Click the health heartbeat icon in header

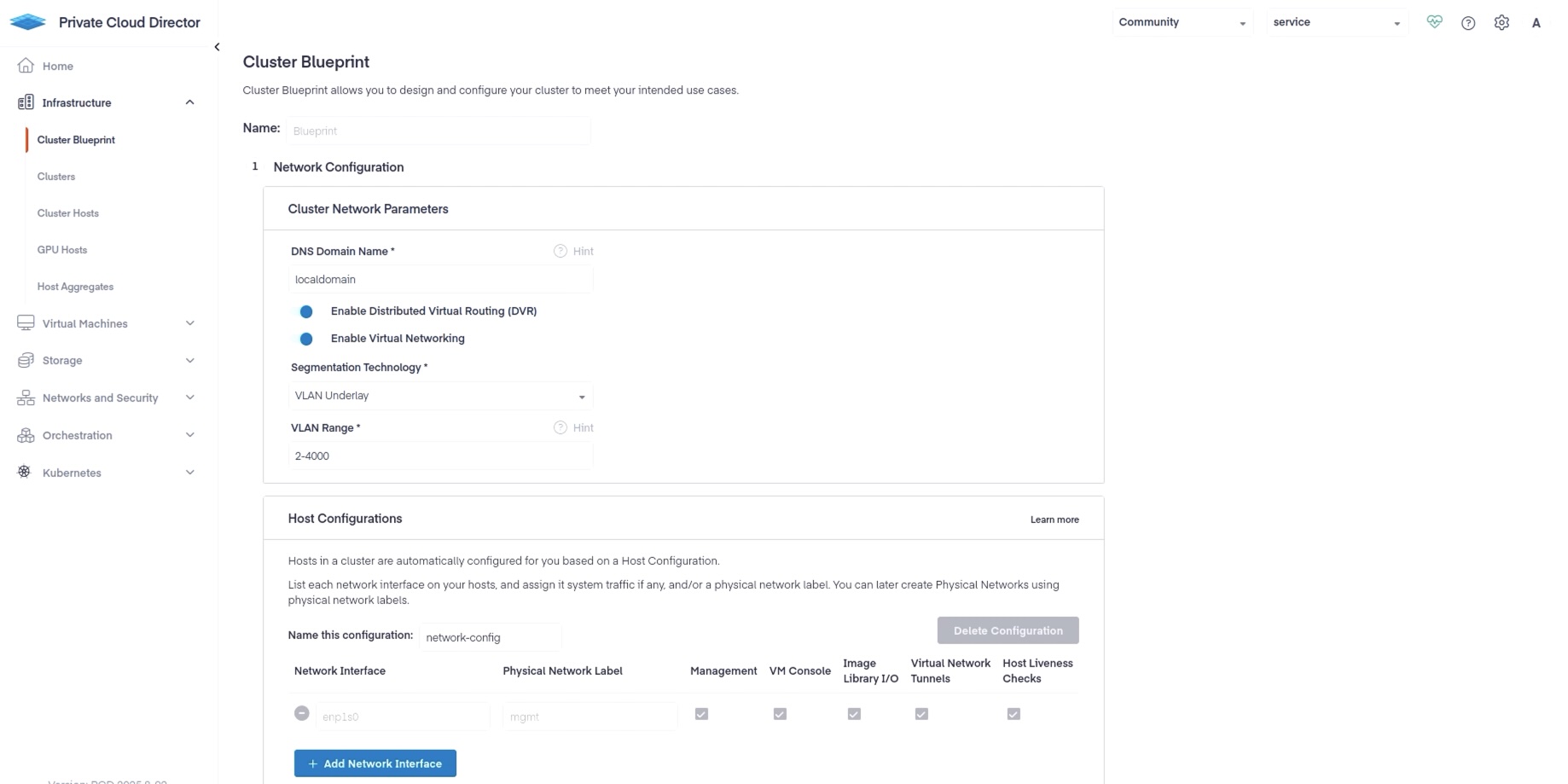pyautogui.click(x=1434, y=23)
